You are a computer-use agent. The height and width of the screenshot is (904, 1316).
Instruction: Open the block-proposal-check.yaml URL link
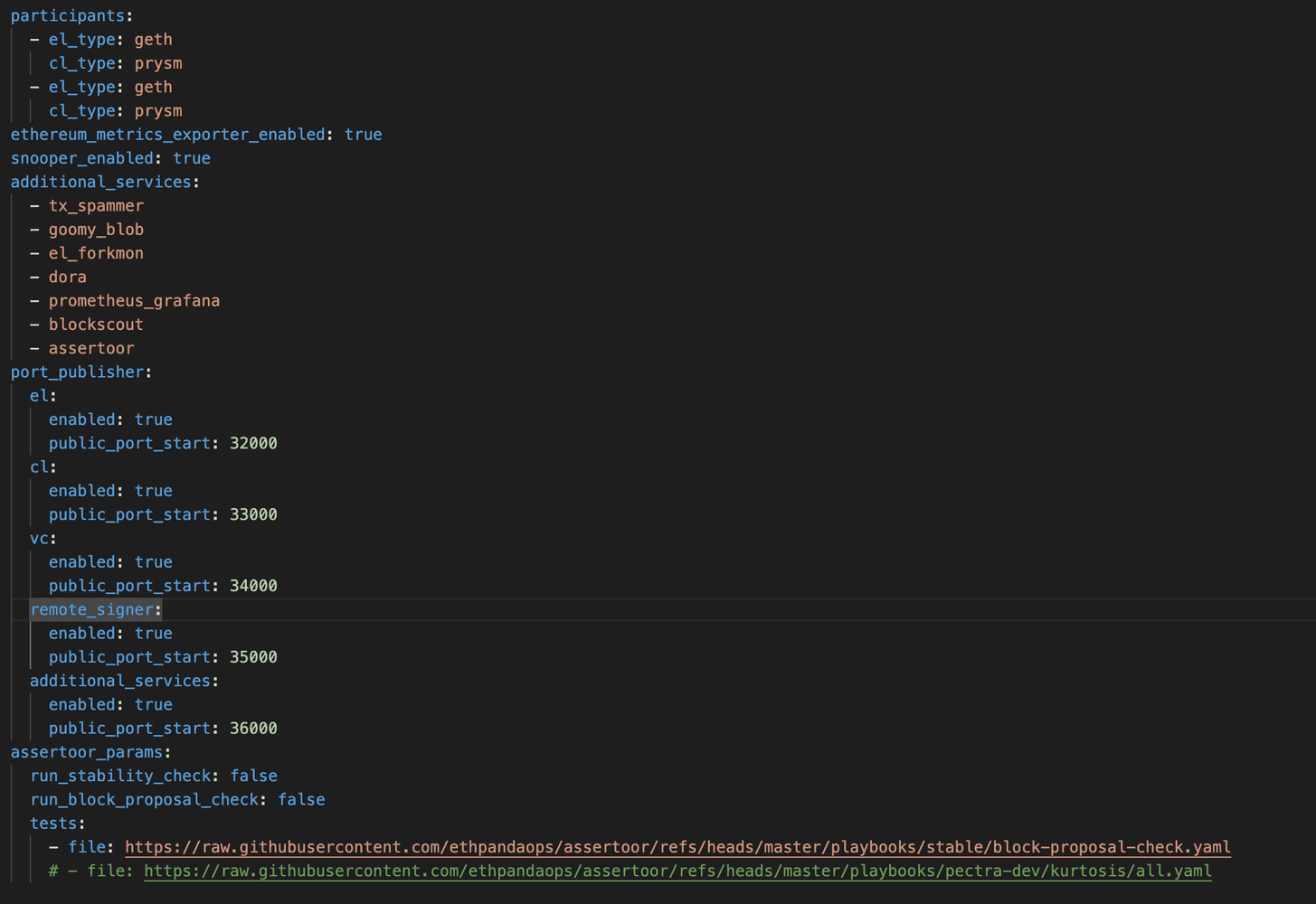677,847
